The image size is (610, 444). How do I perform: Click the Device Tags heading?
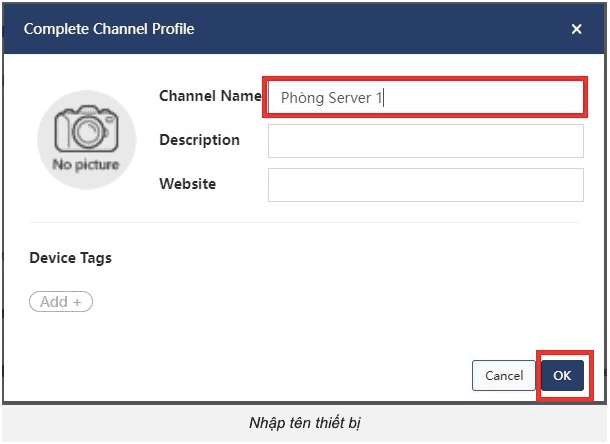[x=70, y=258]
